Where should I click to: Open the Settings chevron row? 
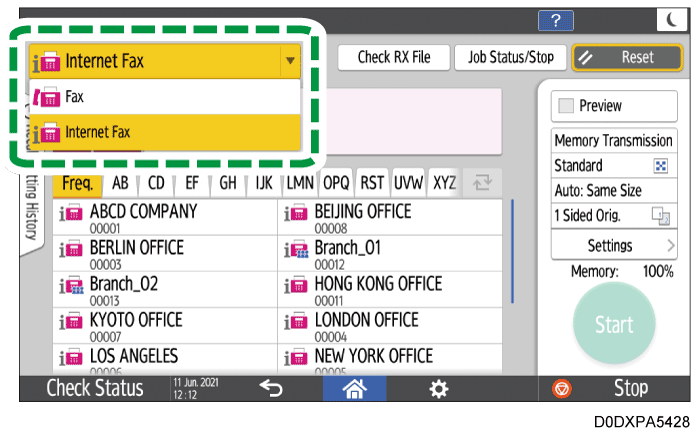tap(611, 245)
